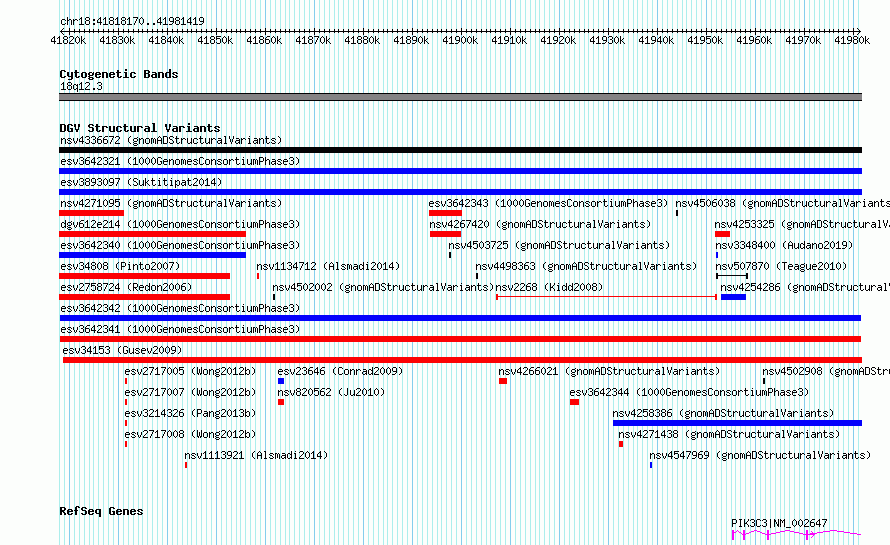890x545 pixels.
Task: Click nsv4253325 variant label
Action: click(802, 224)
